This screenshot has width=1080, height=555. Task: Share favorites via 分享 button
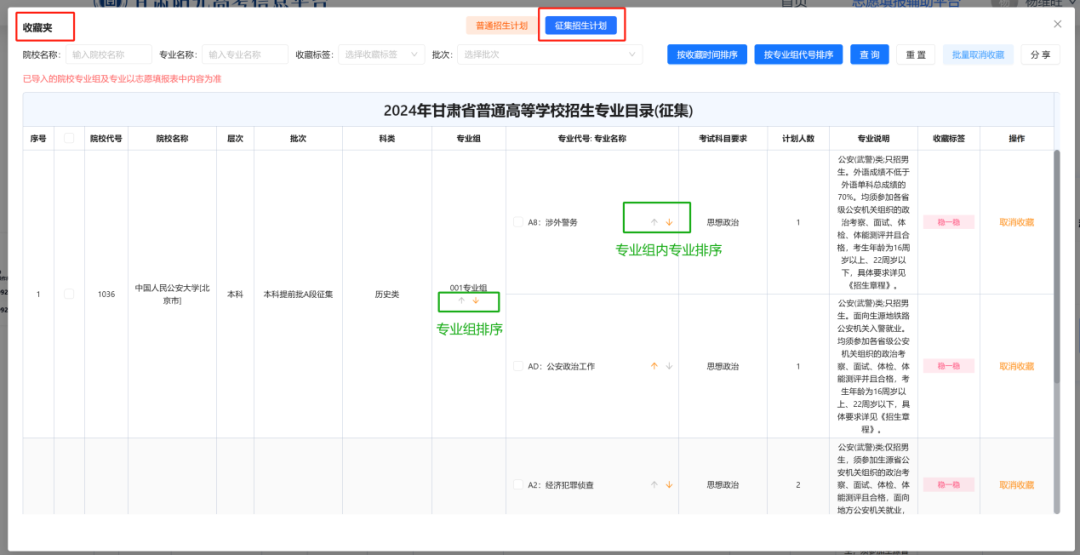pos(1040,55)
